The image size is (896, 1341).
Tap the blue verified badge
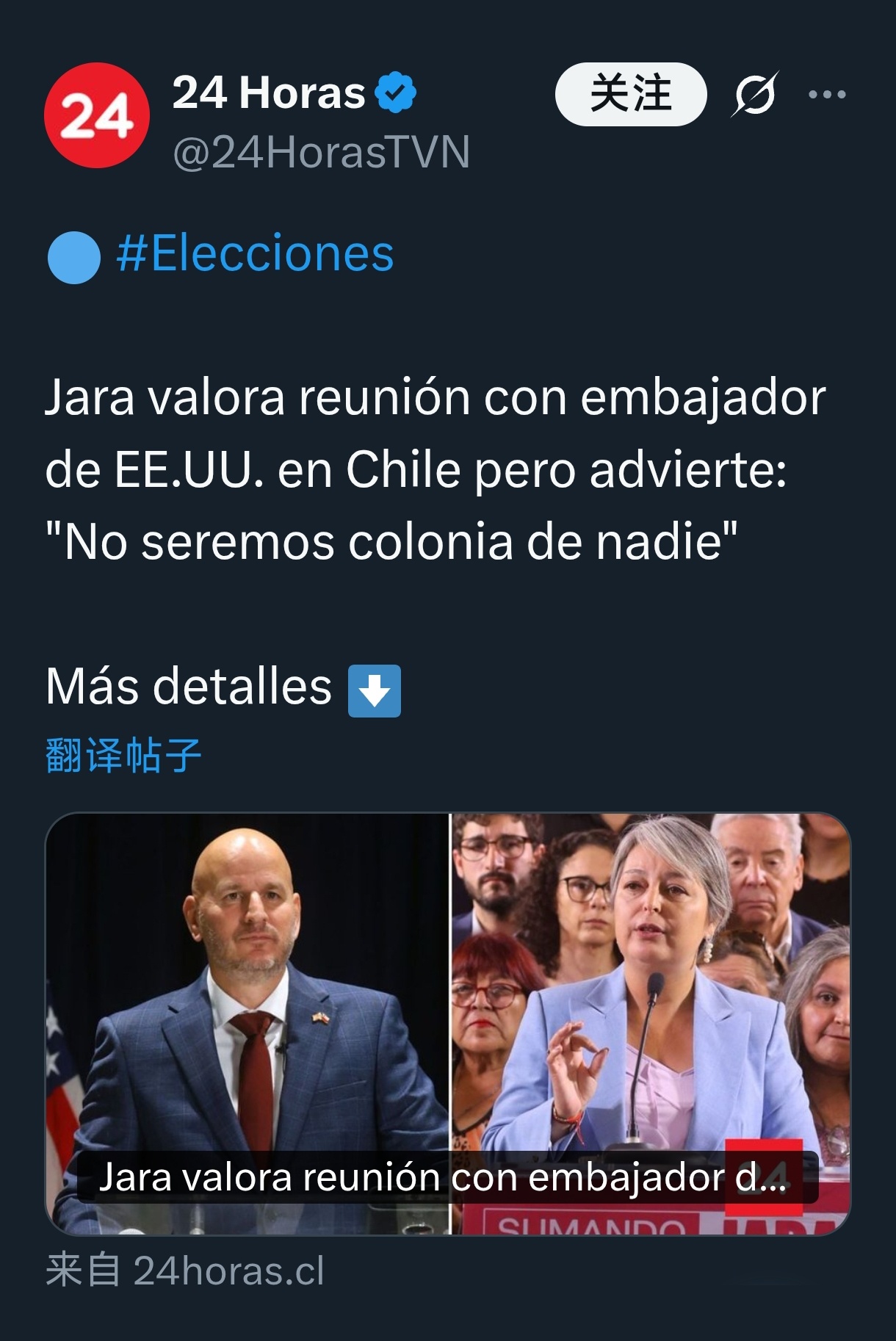pos(396,93)
